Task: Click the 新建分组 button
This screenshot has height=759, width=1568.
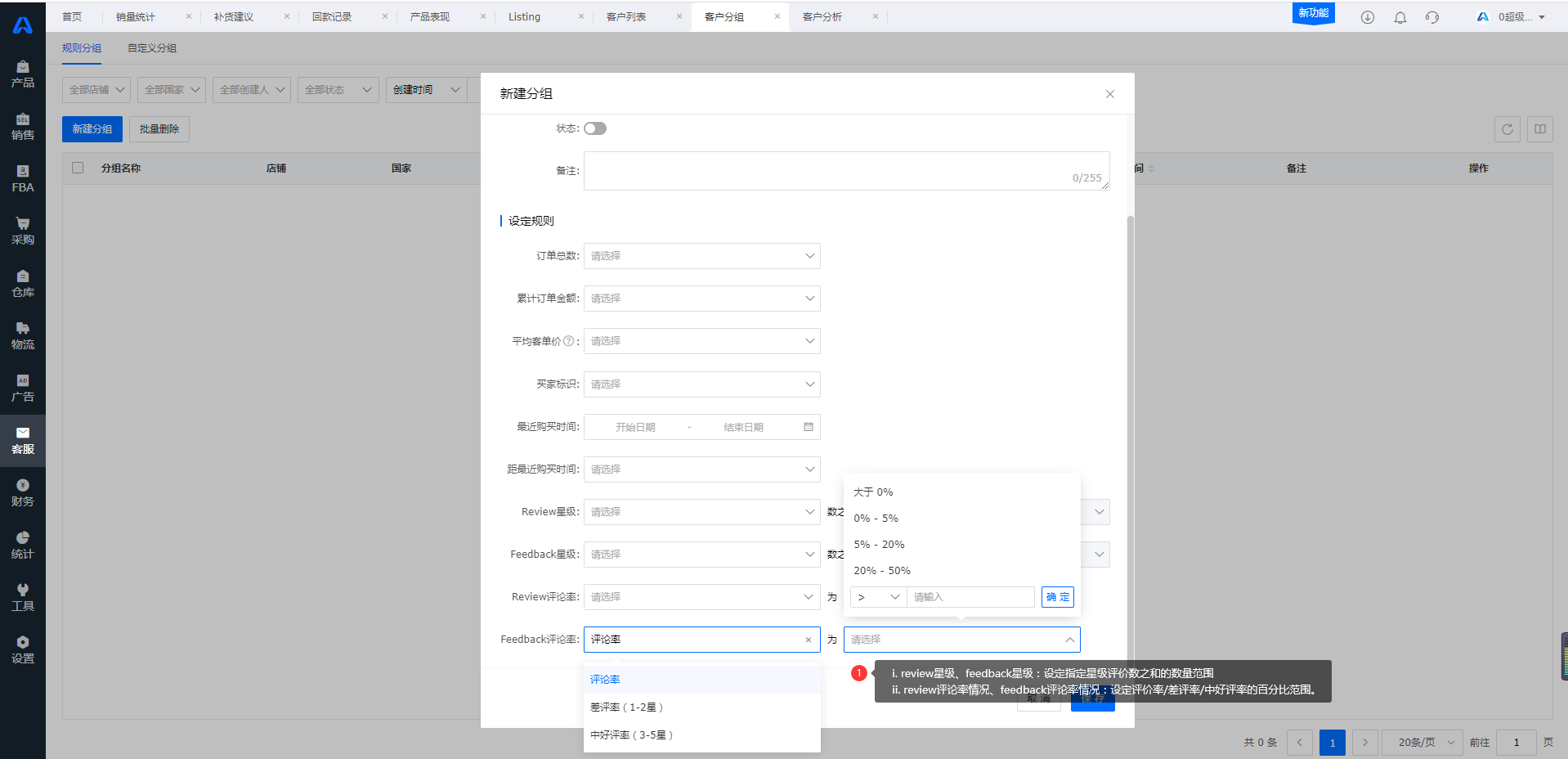Action: (92, 129)
